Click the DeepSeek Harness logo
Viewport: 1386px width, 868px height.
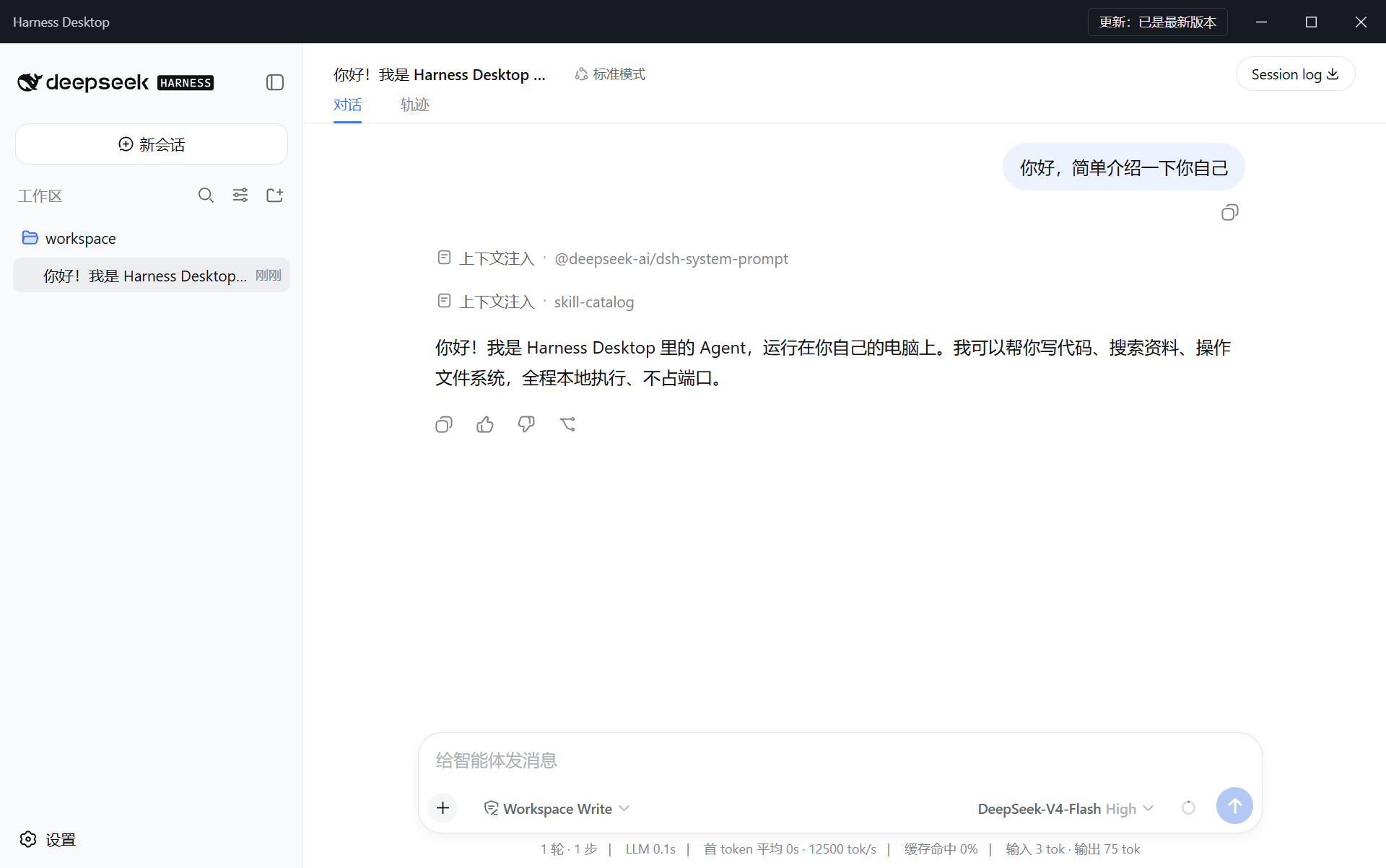pos(115,82)
